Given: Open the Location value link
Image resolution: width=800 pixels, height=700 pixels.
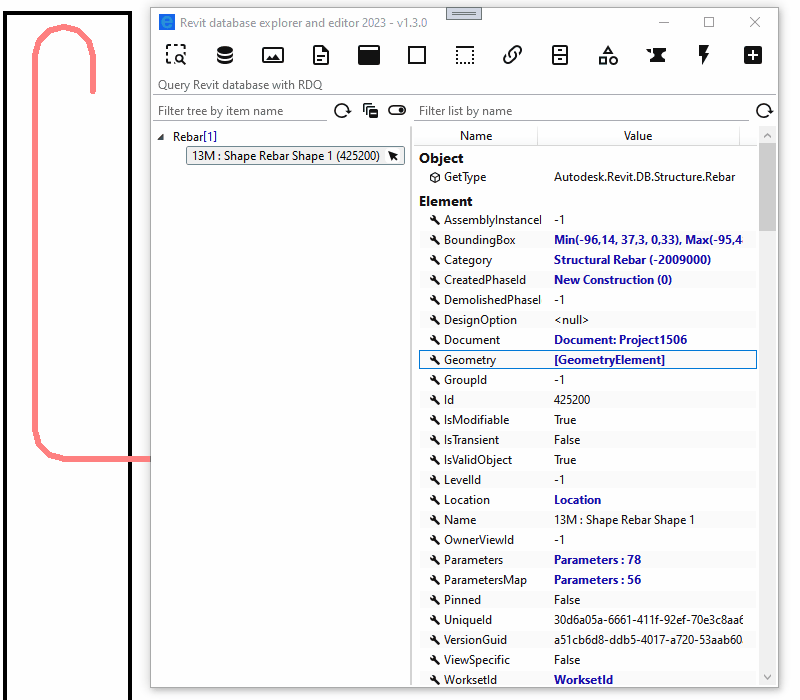Looking at the screenshot, I should 578,499.
